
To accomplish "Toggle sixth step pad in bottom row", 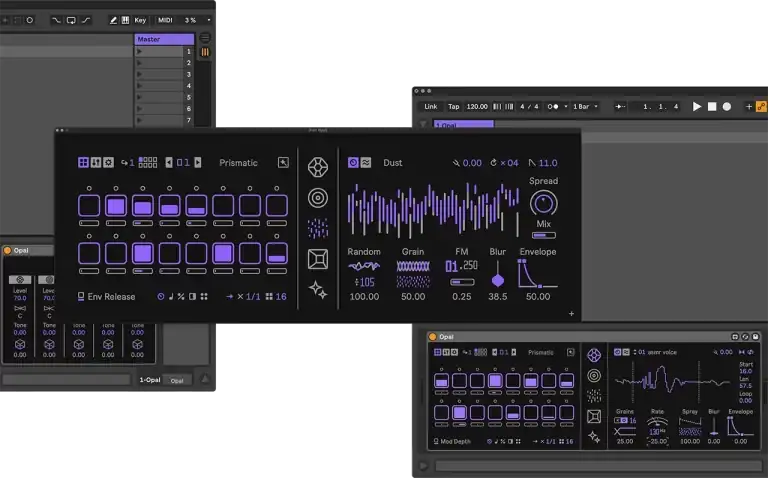I will tap(223, 253).
